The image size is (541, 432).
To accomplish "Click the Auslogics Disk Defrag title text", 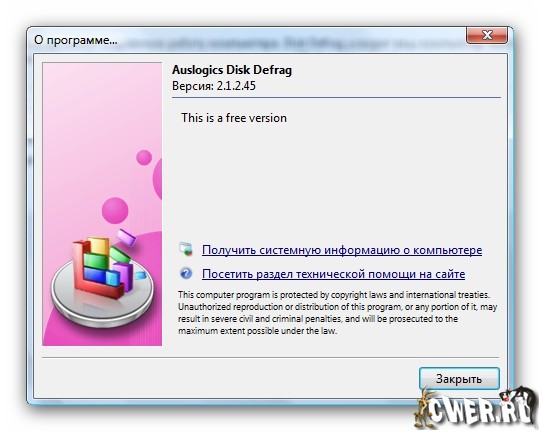I will tap(232, 70).
